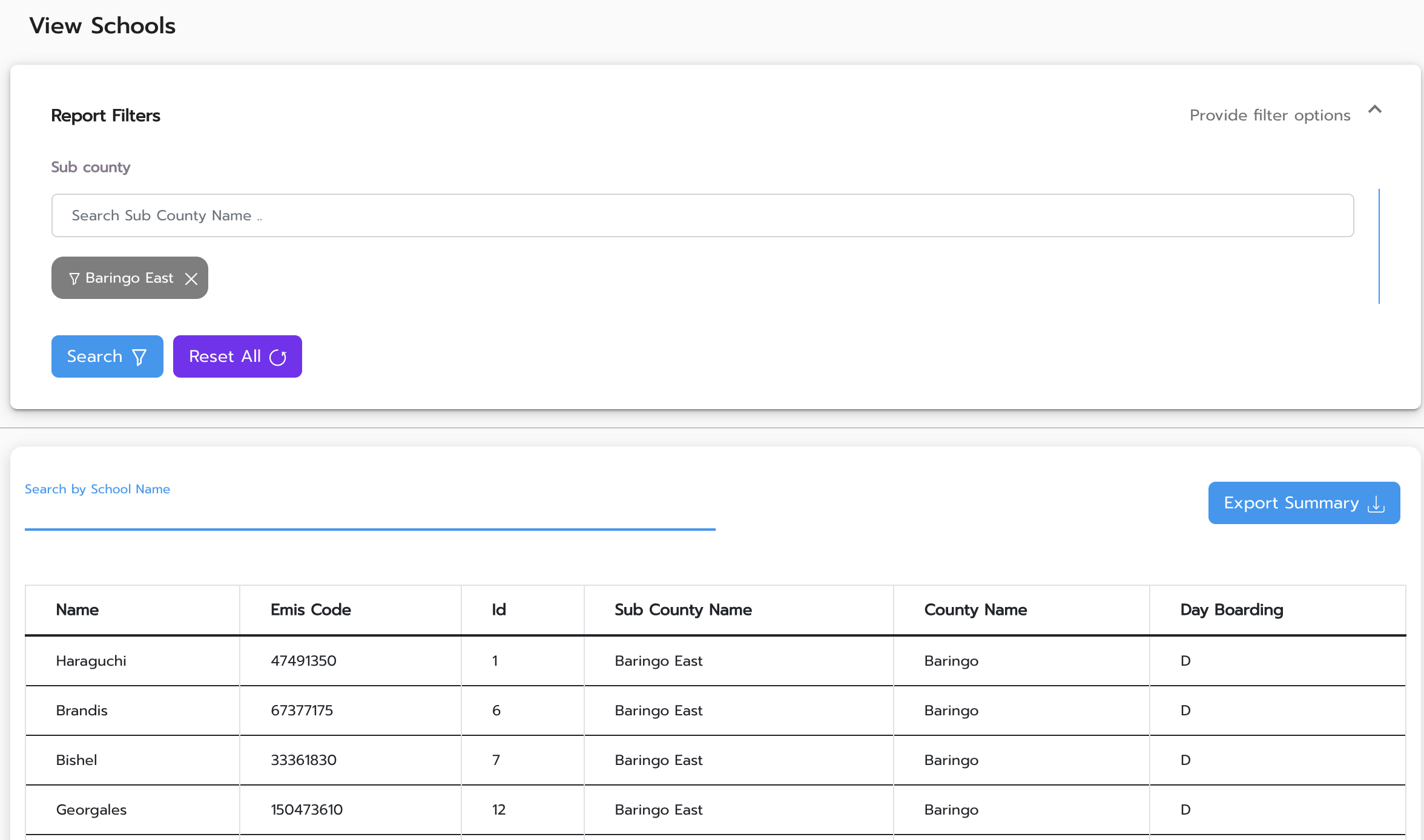Click Export Summary download icon
This screenshot has height=840, width=1424.
click(x=1376, y=504)
